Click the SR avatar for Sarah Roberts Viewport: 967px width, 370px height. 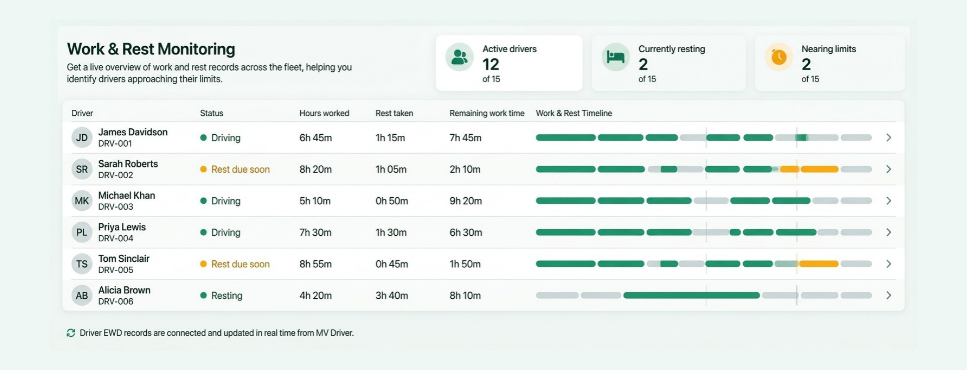coord(82,169)
